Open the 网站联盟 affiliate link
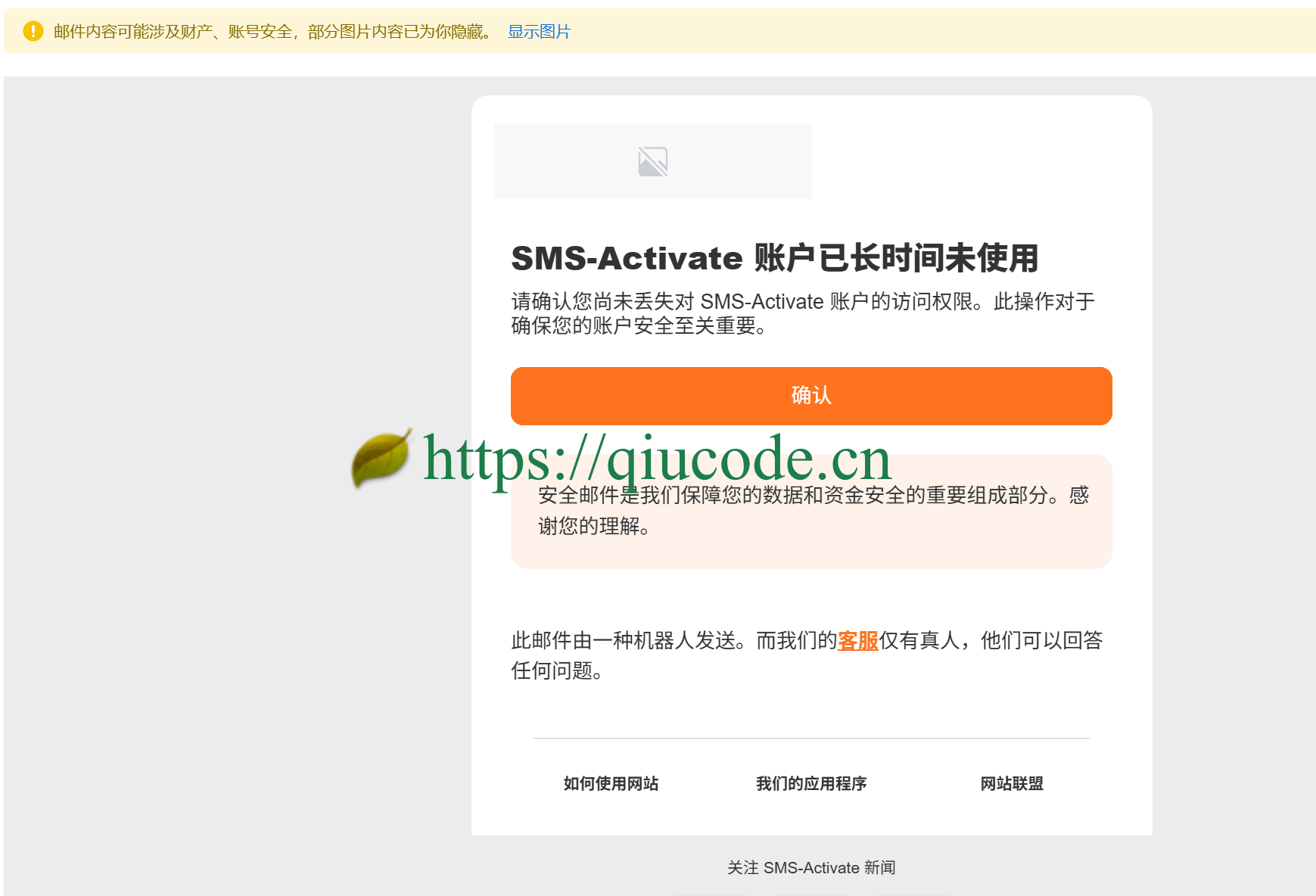 click(1011, 784)
